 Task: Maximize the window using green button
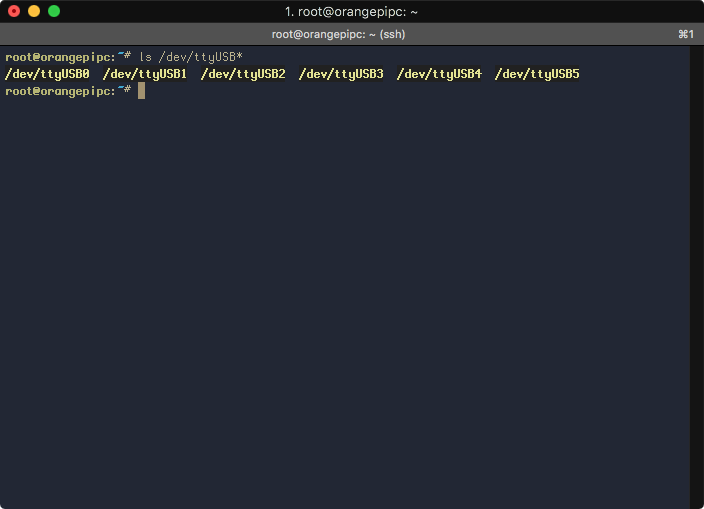(54, 11)
